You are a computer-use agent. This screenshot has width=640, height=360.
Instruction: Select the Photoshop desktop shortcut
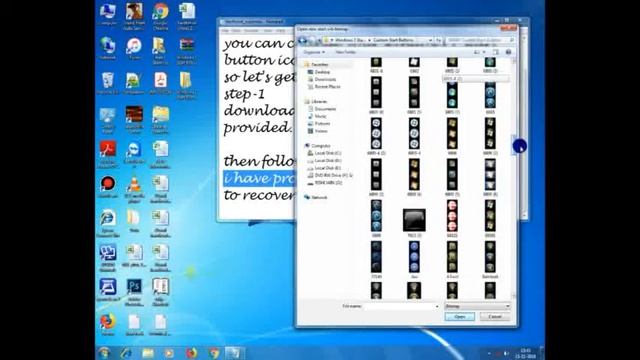tap(134, 292)
